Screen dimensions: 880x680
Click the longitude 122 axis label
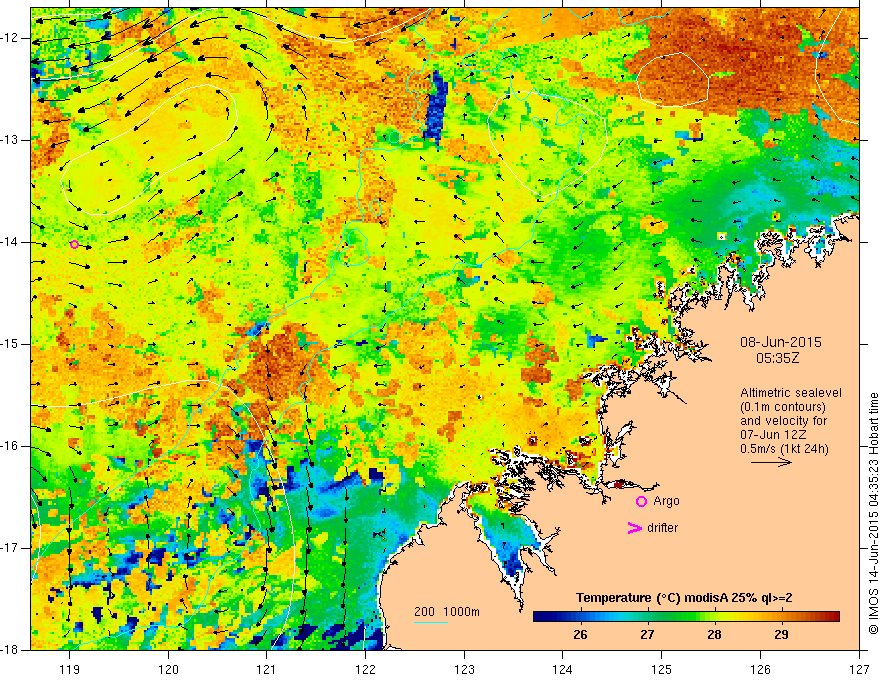tap(365, 669)
